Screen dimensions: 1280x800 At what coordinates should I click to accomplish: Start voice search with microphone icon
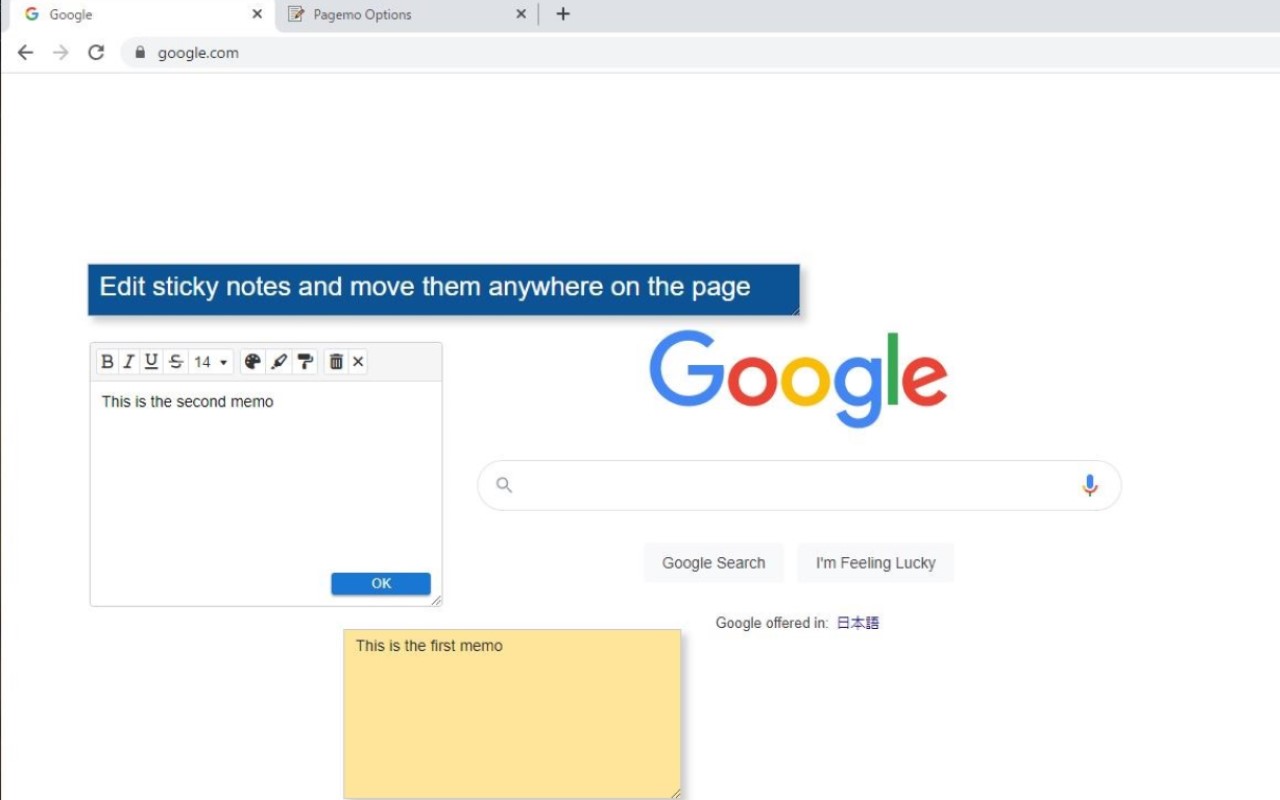point(1090,485)
